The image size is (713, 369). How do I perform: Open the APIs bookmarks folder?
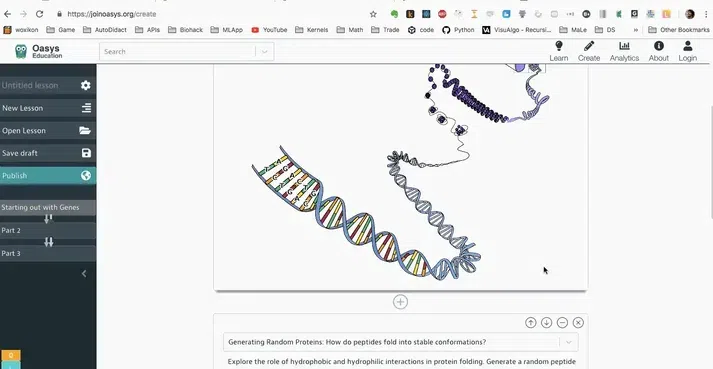click(148, 30)
